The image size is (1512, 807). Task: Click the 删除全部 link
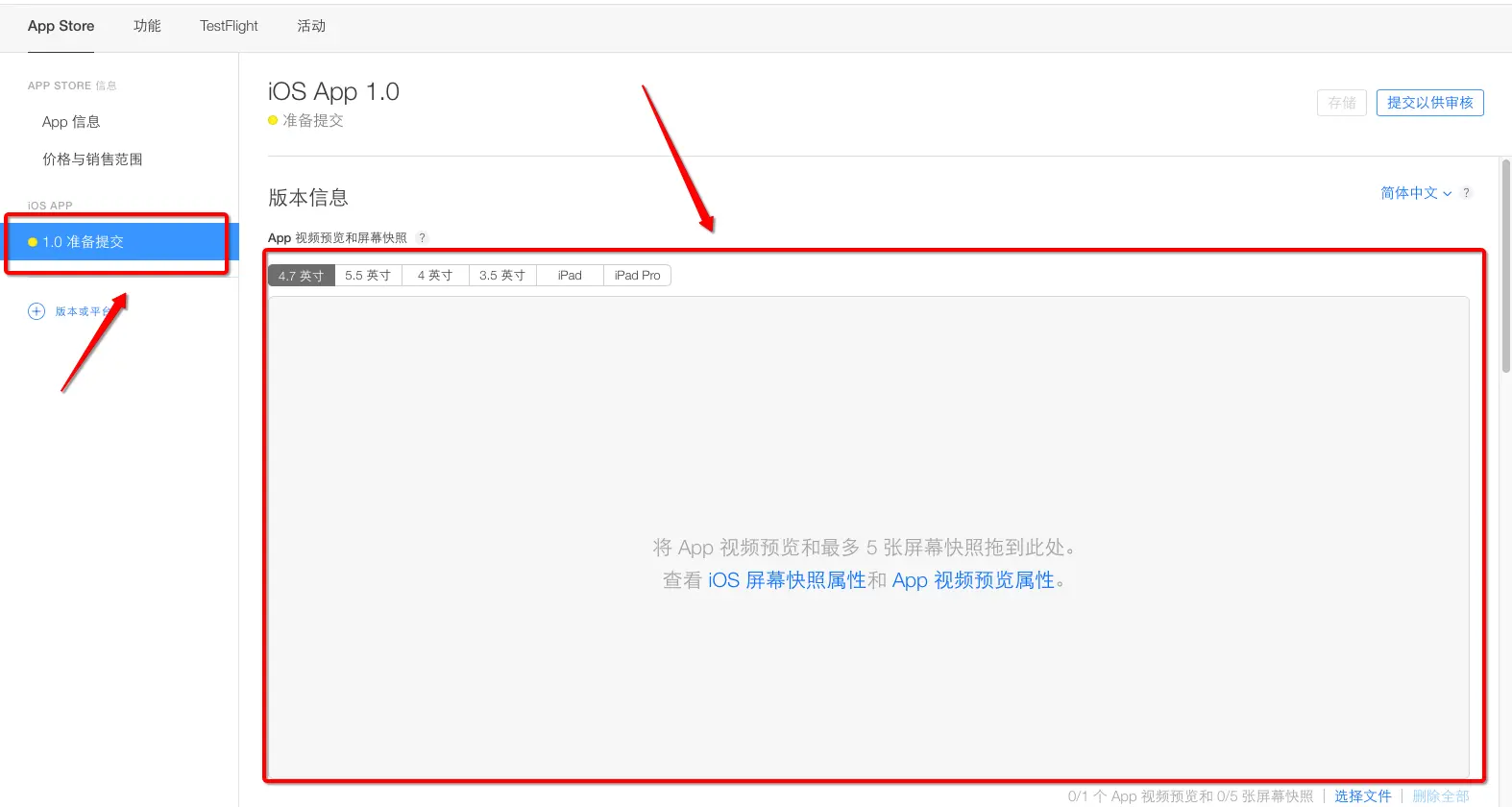pos(1440,796)
